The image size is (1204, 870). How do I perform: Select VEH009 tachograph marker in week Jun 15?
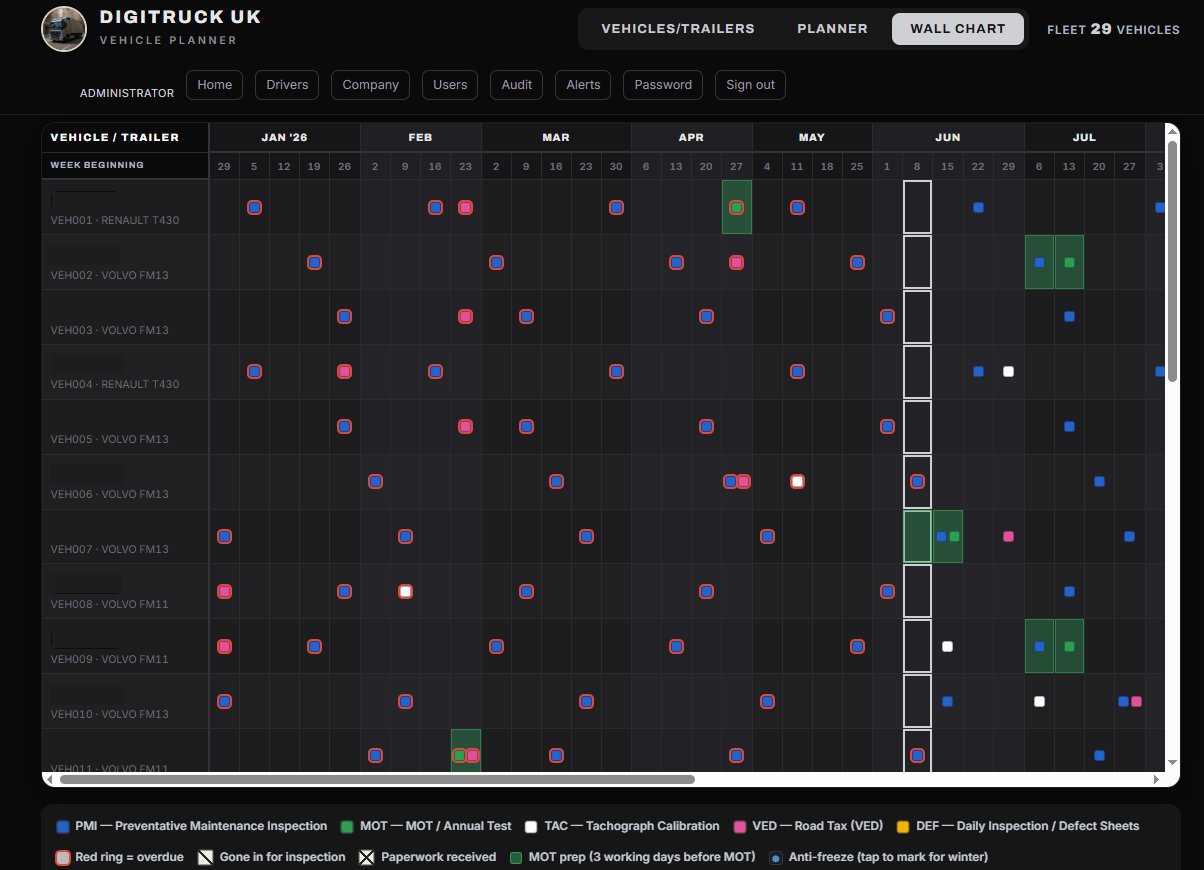947,646
